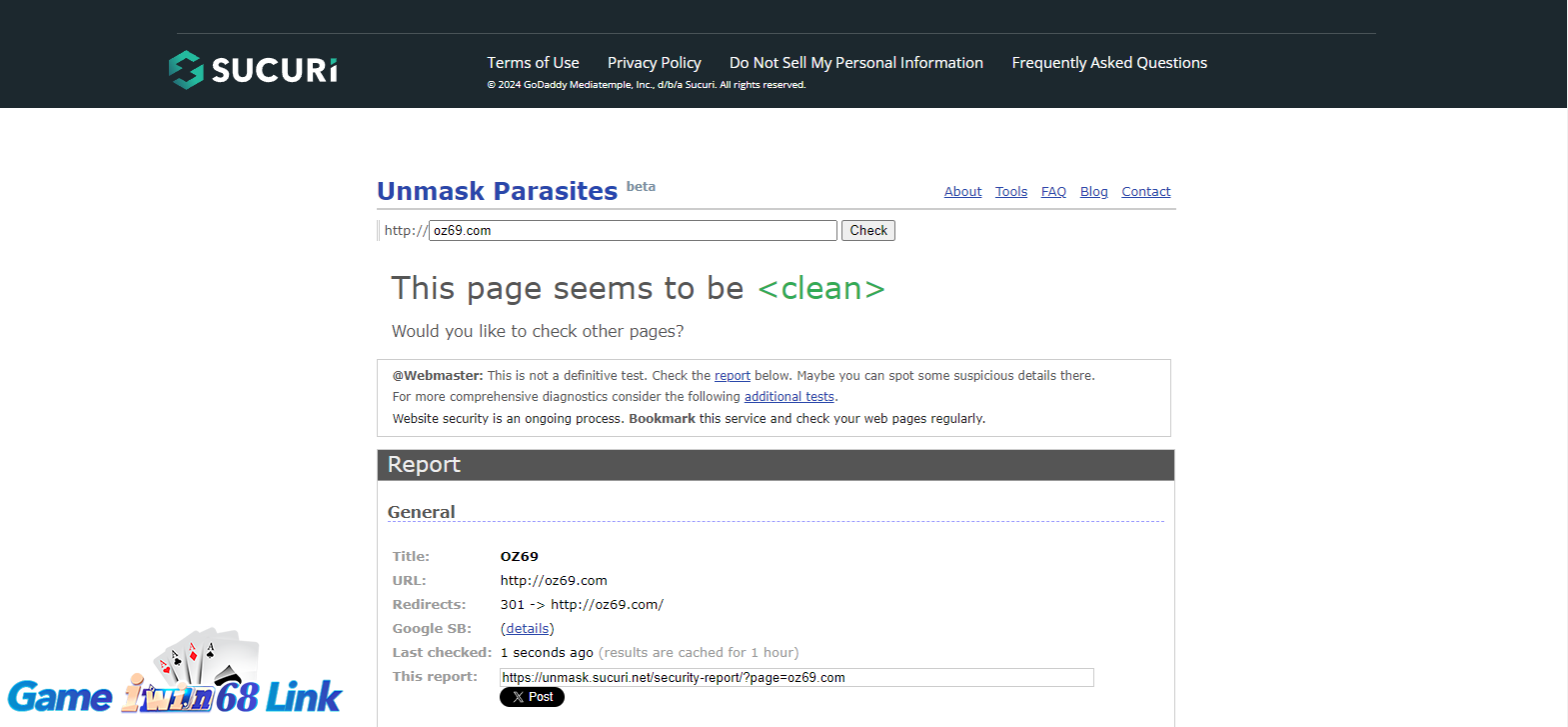Open the Terms of Use link

pyautogui.click(x=533, y=62)
